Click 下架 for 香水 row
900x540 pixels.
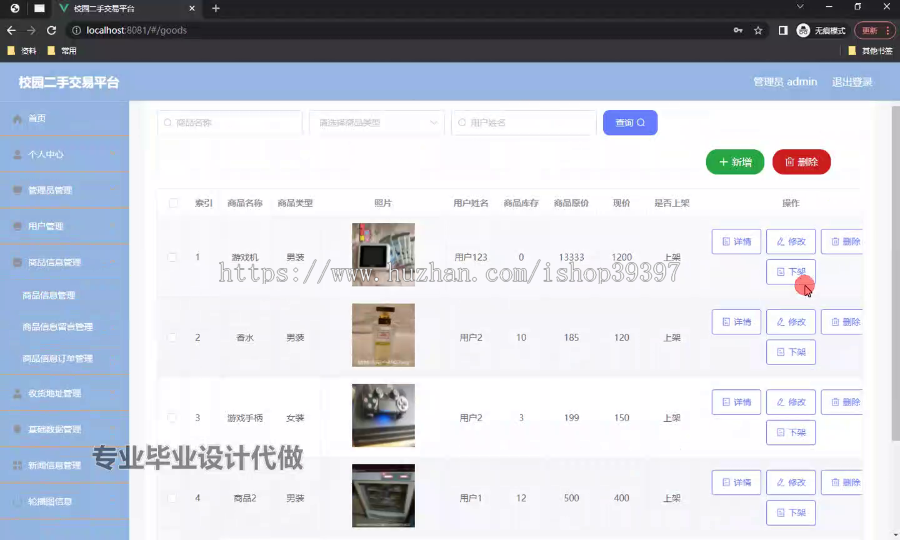coord(790,352)
